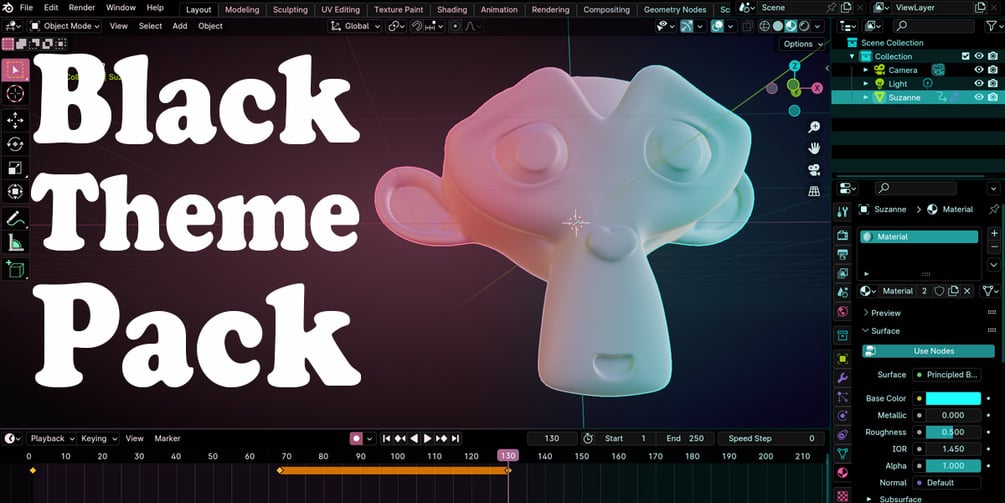Image resolution: width=1005 pixels, height=503 pixels.
Task: Click the viewport zoom magnifier icon
Action: coord(814,127)
